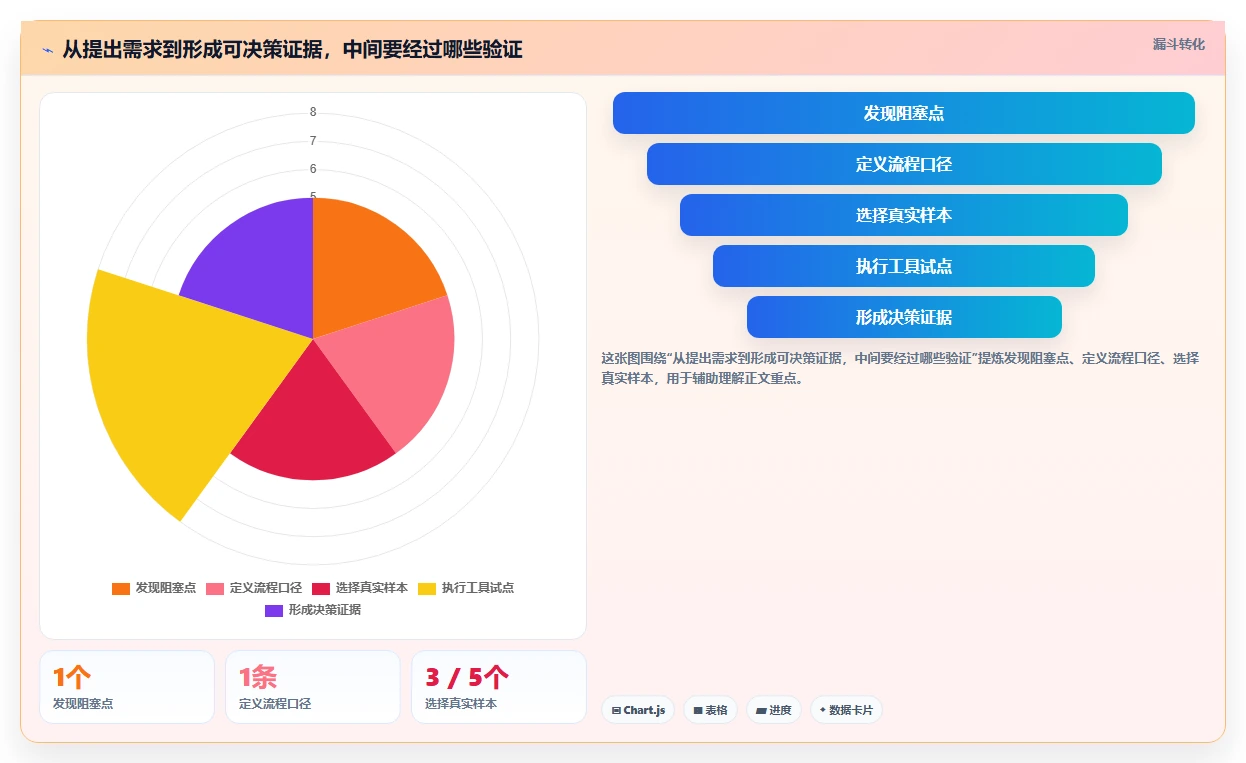Click the 进度 tag icon
Viewport: 1246px width, 763px height.
761,710
